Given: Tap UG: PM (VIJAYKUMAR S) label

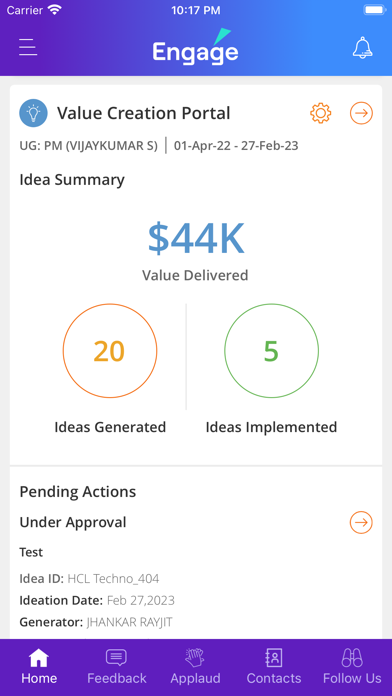Looking at the screenshot, I should point(88,146).
